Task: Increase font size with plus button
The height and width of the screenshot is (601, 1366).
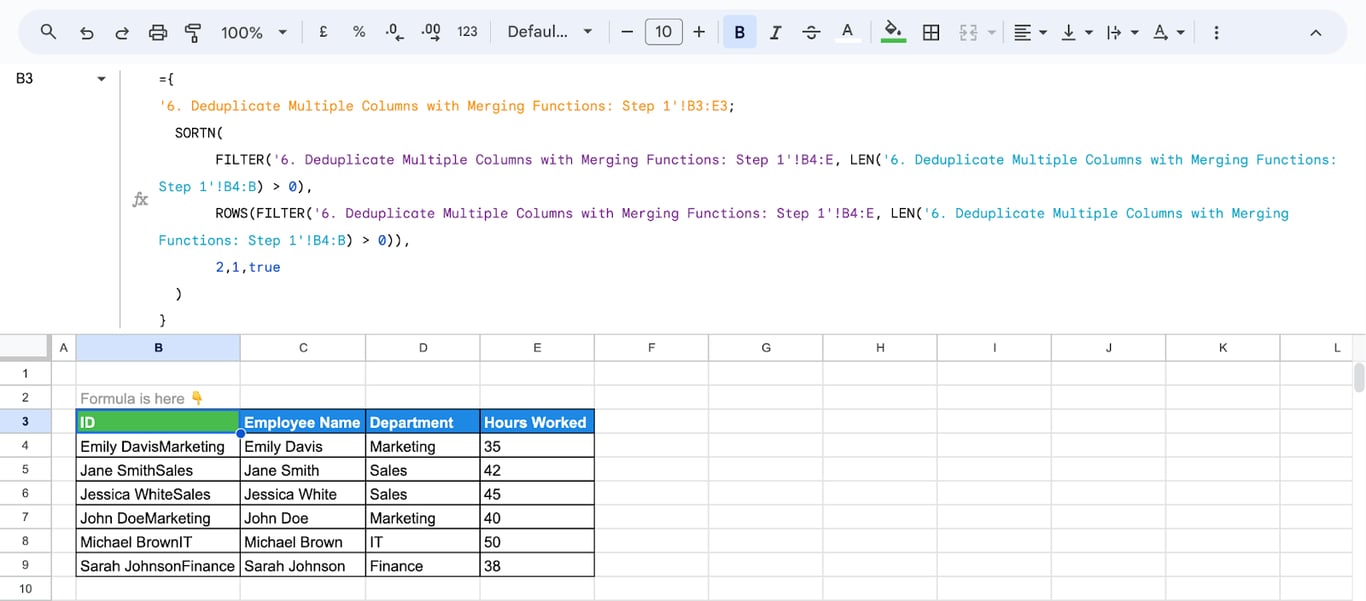Action: [x=699, y=32]
